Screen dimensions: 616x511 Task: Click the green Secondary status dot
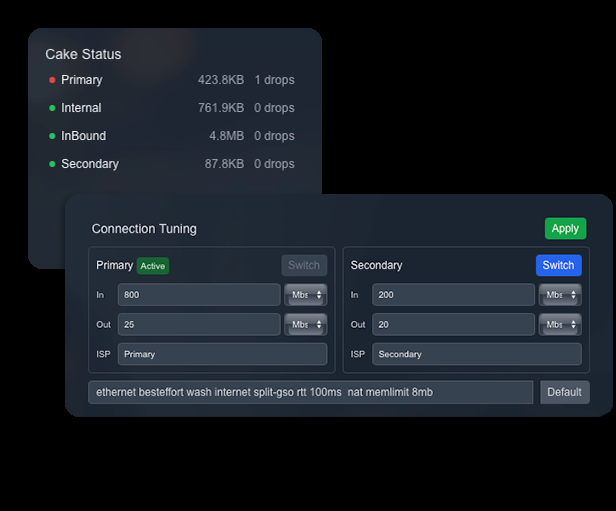pyautogui.click(x=52, y=164)
